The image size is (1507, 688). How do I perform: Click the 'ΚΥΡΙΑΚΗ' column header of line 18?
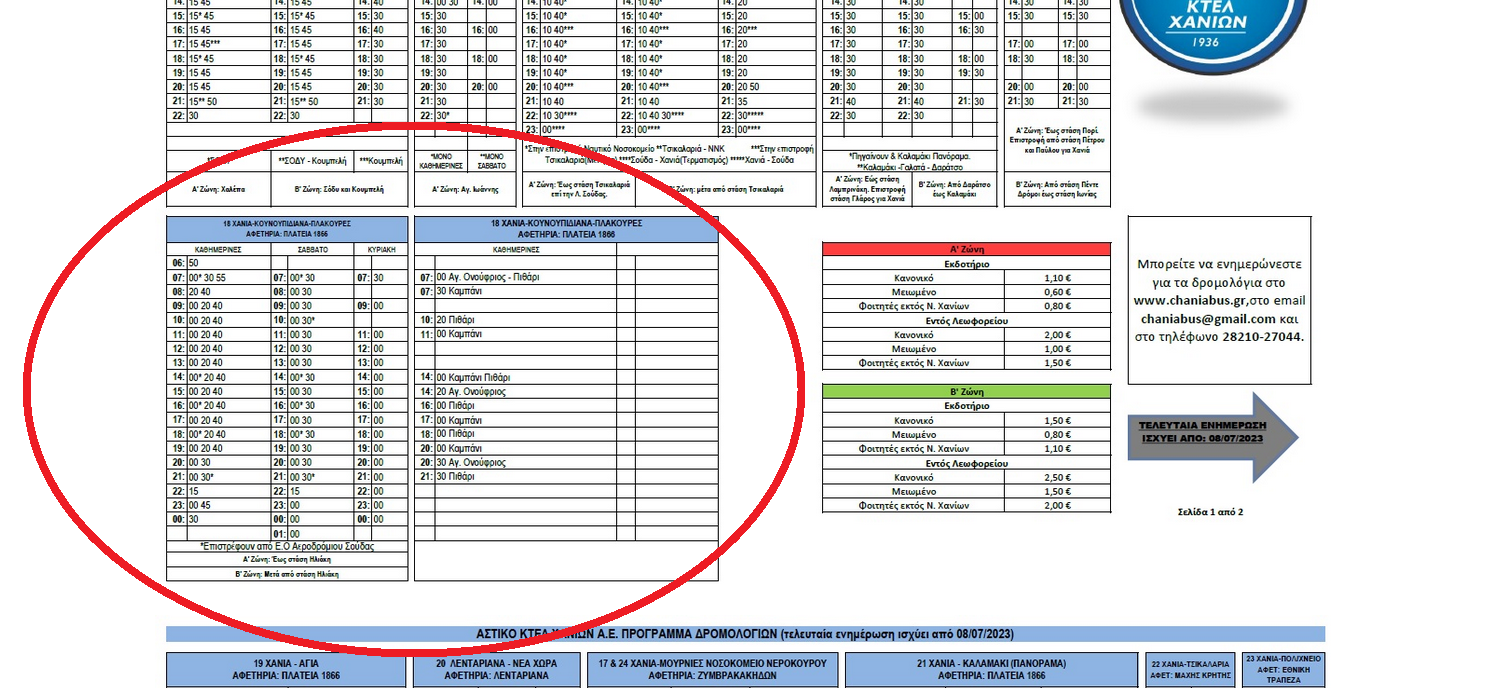point(382,249)
